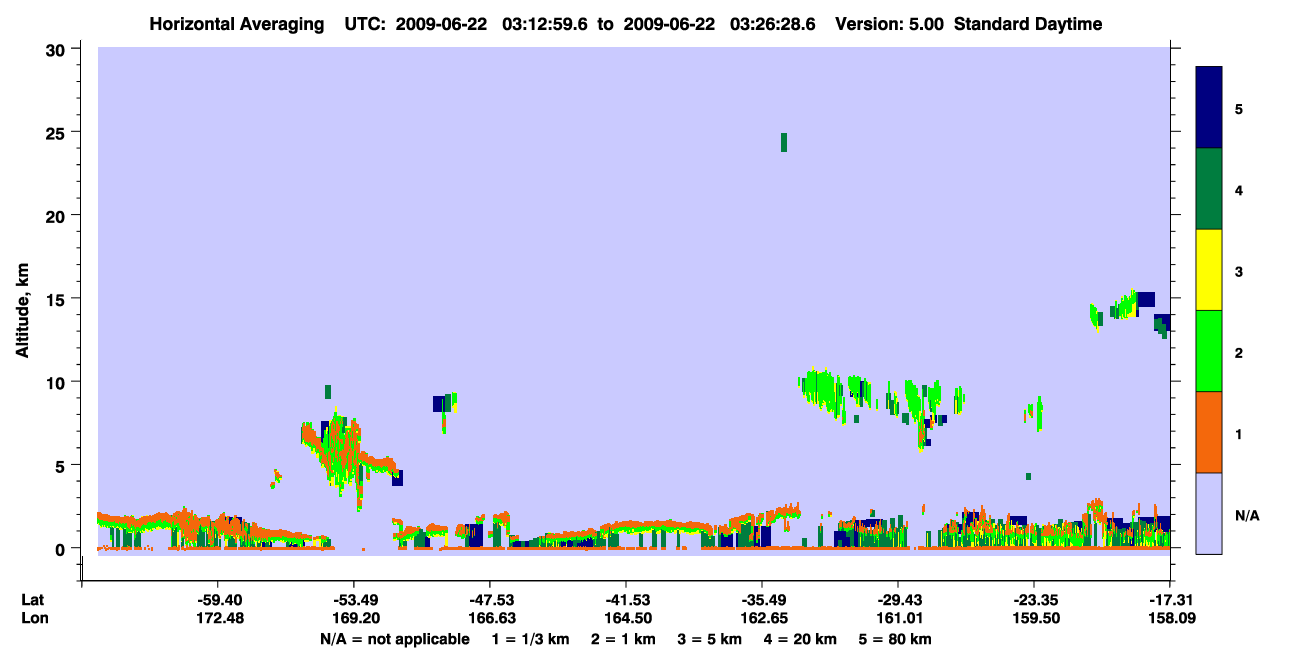Click the 'Standard Daytime' text
Viewport: 1300px width, 667px height.
point(1028,25)
